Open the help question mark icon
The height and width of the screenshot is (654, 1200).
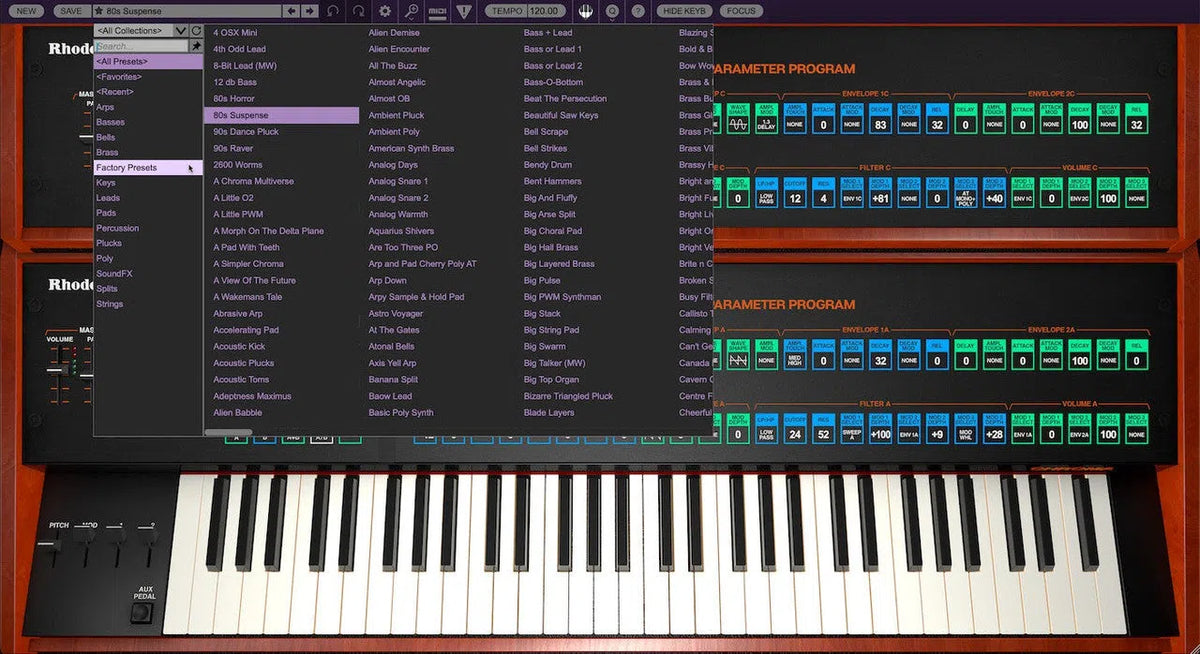[637, 12]
